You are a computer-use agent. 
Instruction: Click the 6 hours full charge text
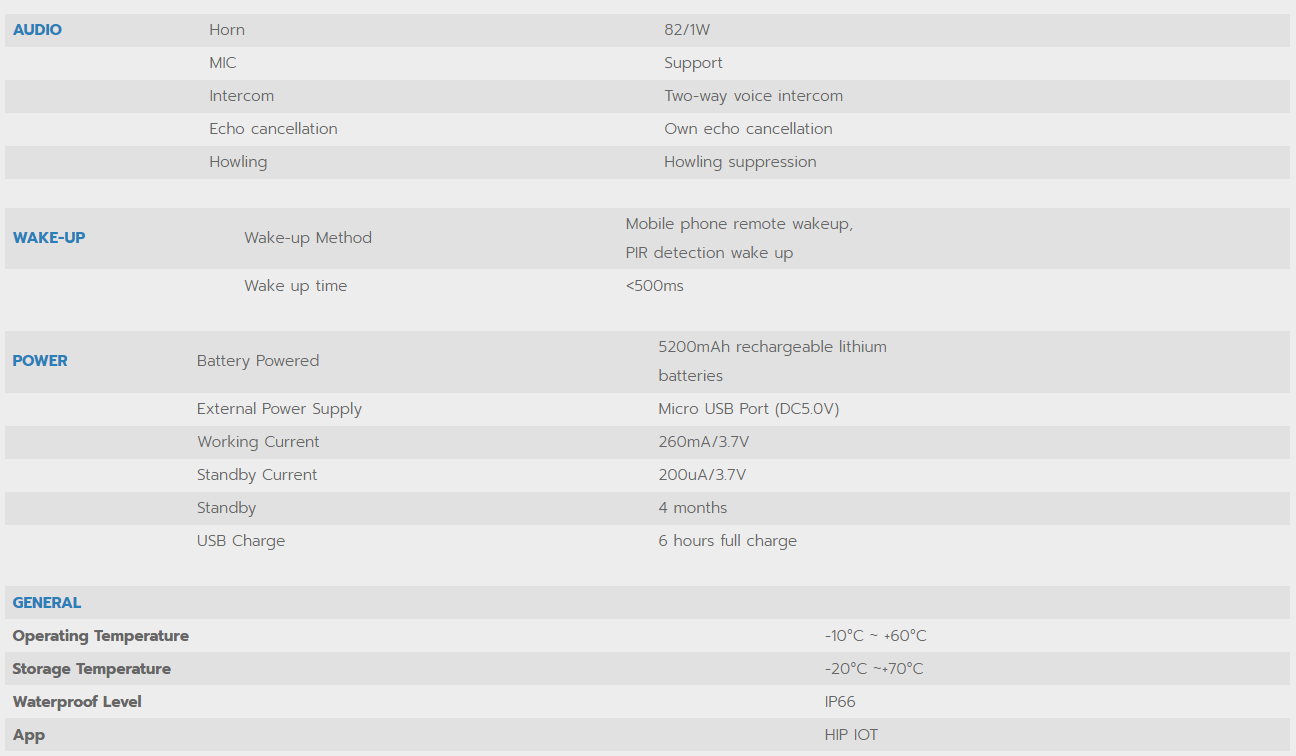[x=727, y=541]
